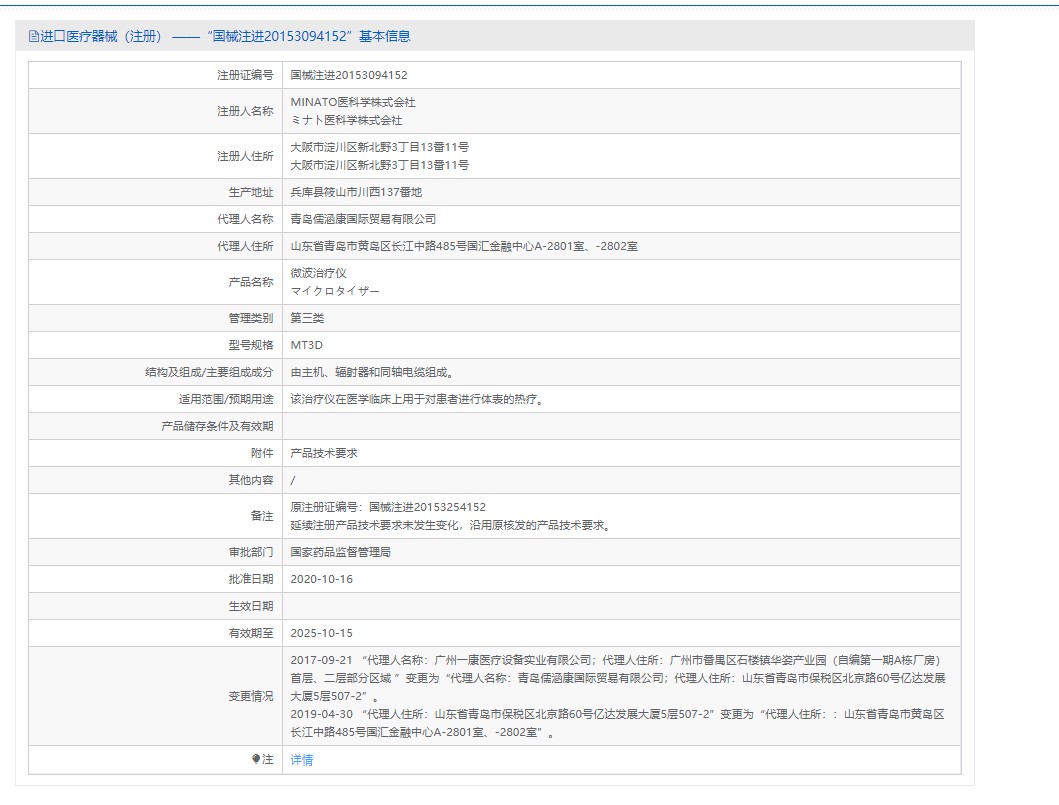Image resolution: width=1059 pixels, height=805 pixels.
Task: Click the 其他内容 label
Action: [251, 480]
